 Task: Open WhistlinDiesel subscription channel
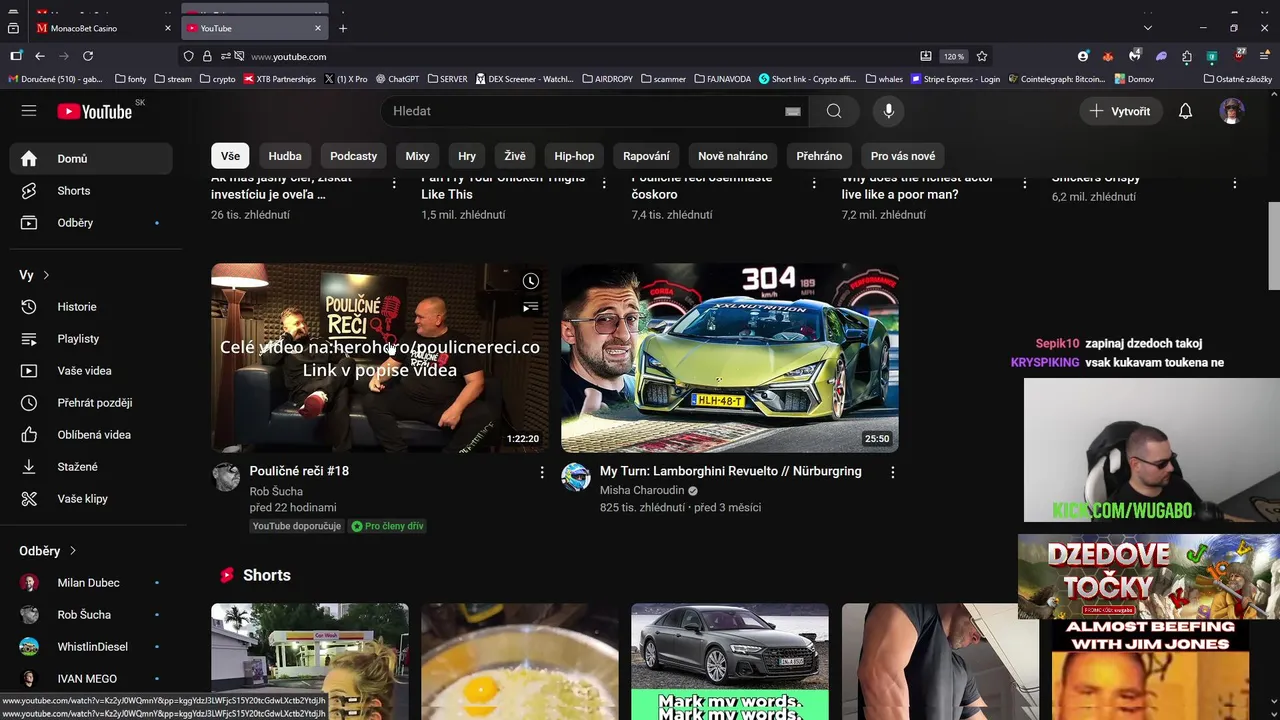(x=91, y=647)
